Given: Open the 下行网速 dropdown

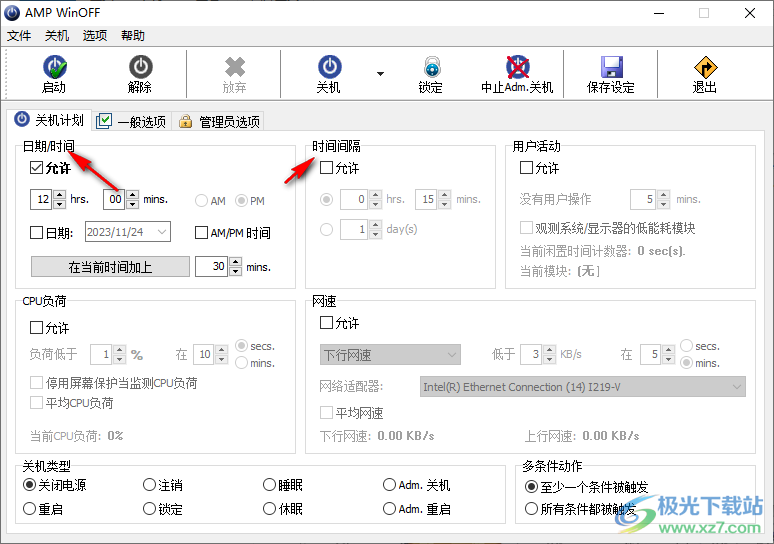Looking at the screenshot, I should click(390, 354).
